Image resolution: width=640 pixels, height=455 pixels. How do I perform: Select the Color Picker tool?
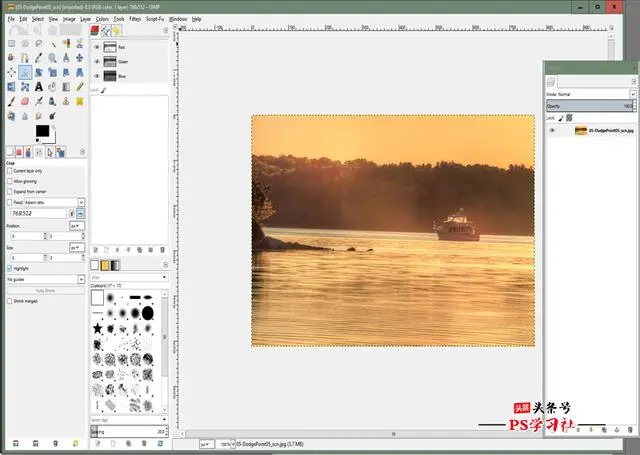[39, 58]
